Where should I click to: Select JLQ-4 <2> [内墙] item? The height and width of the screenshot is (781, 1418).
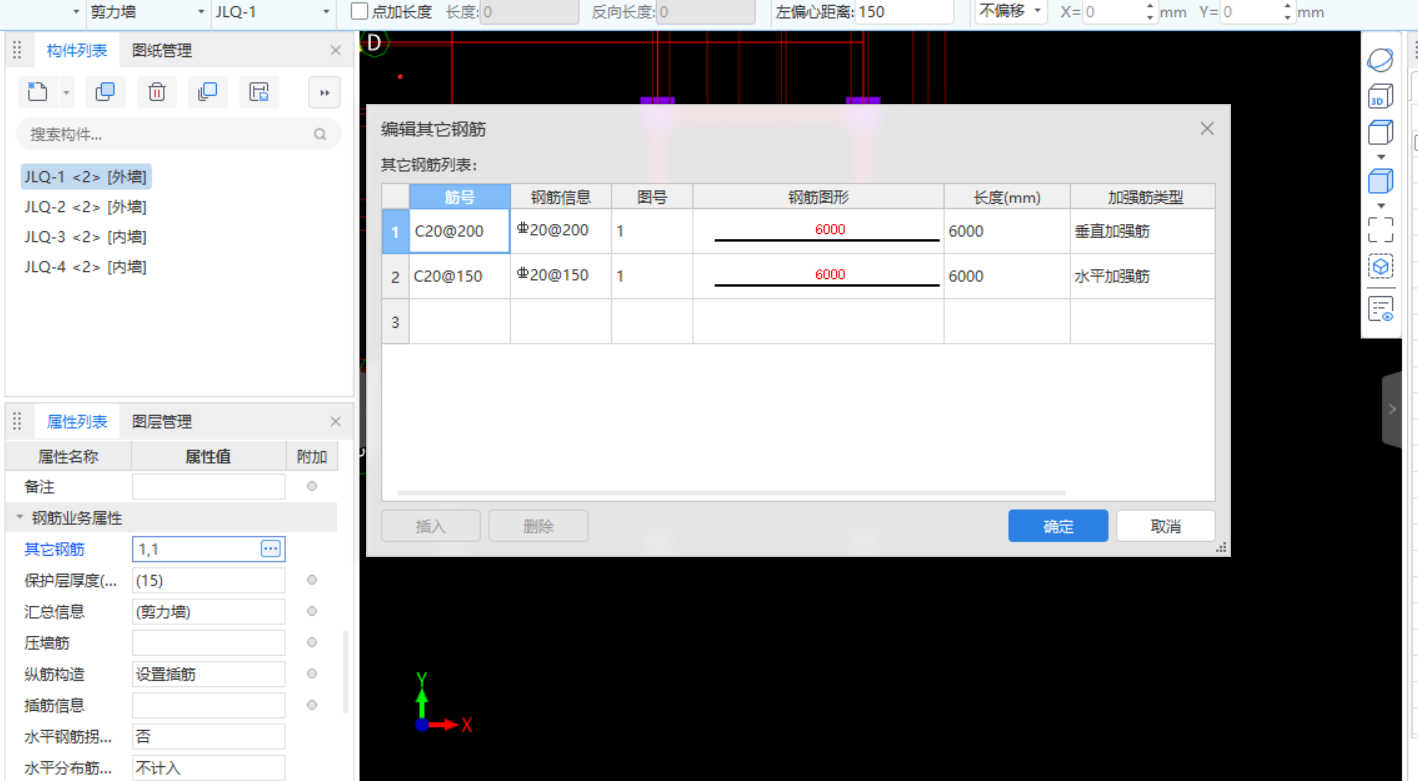pos(86,267)
